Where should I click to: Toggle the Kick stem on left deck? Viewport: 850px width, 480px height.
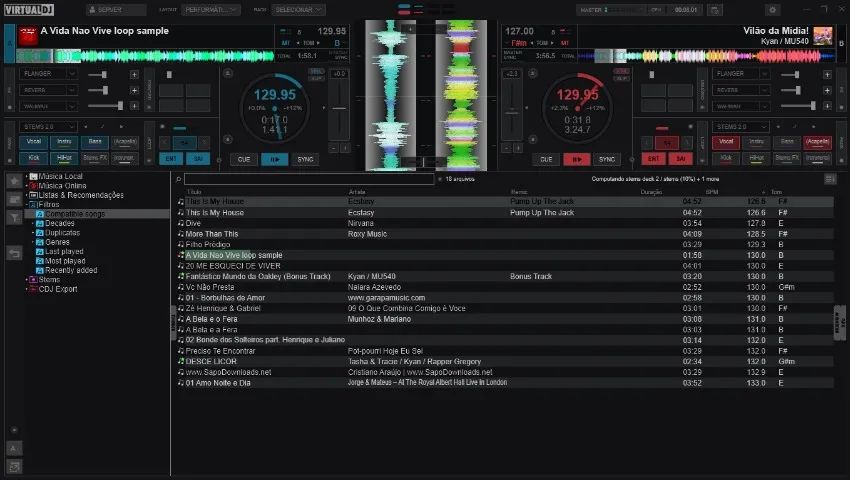click(x=34, y=158)
